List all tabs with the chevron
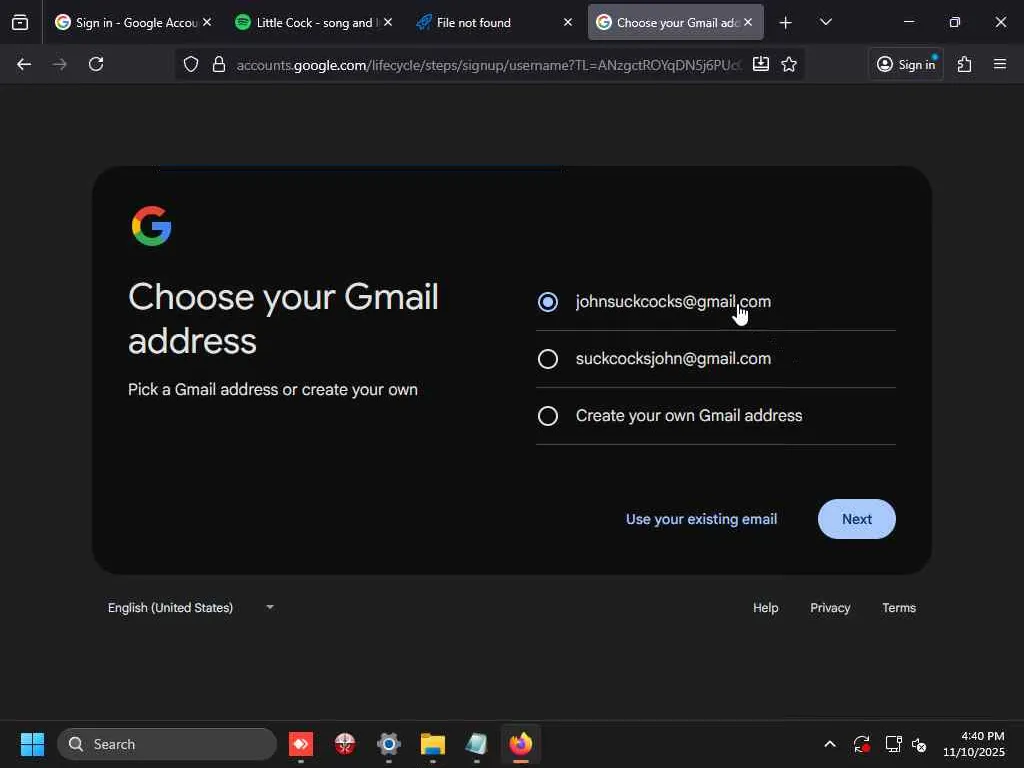 pos(825,23)
